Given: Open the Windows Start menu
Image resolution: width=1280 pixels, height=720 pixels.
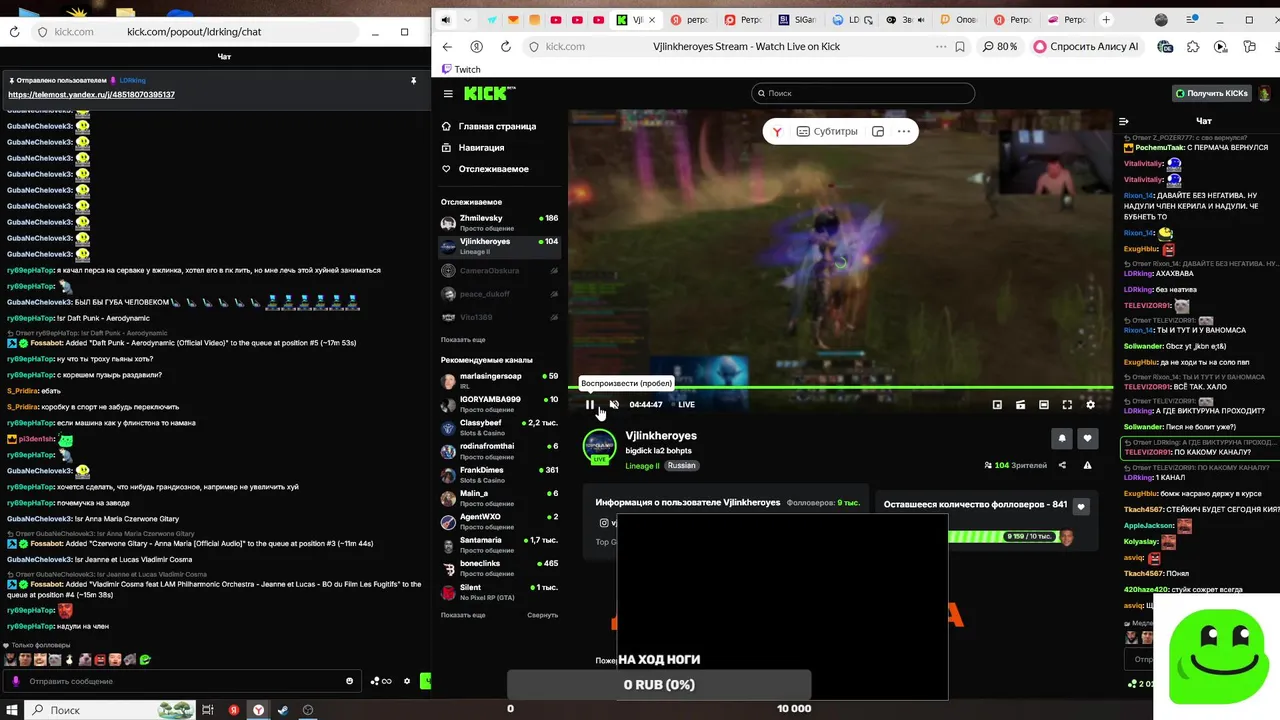Looking at the screenshot, I should click(x=12, y=710).
